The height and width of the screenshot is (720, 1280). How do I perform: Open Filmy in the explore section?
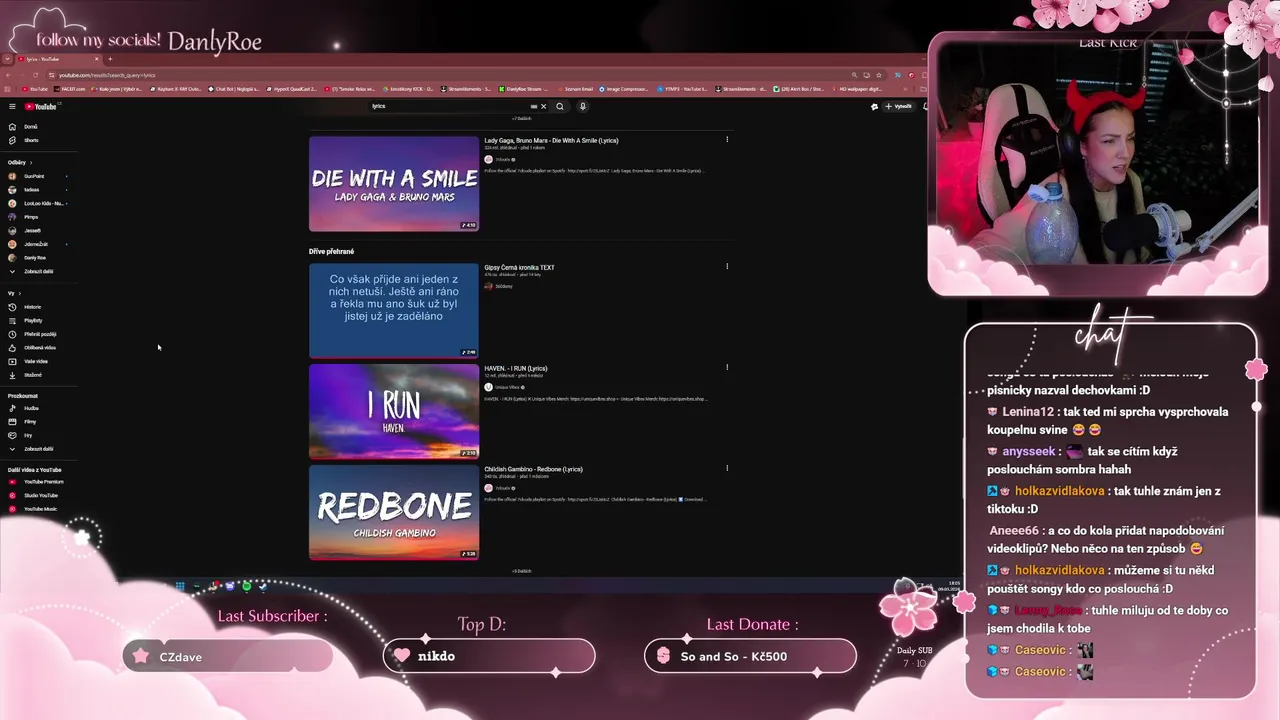pyautogui.click(x=30, y=422)
